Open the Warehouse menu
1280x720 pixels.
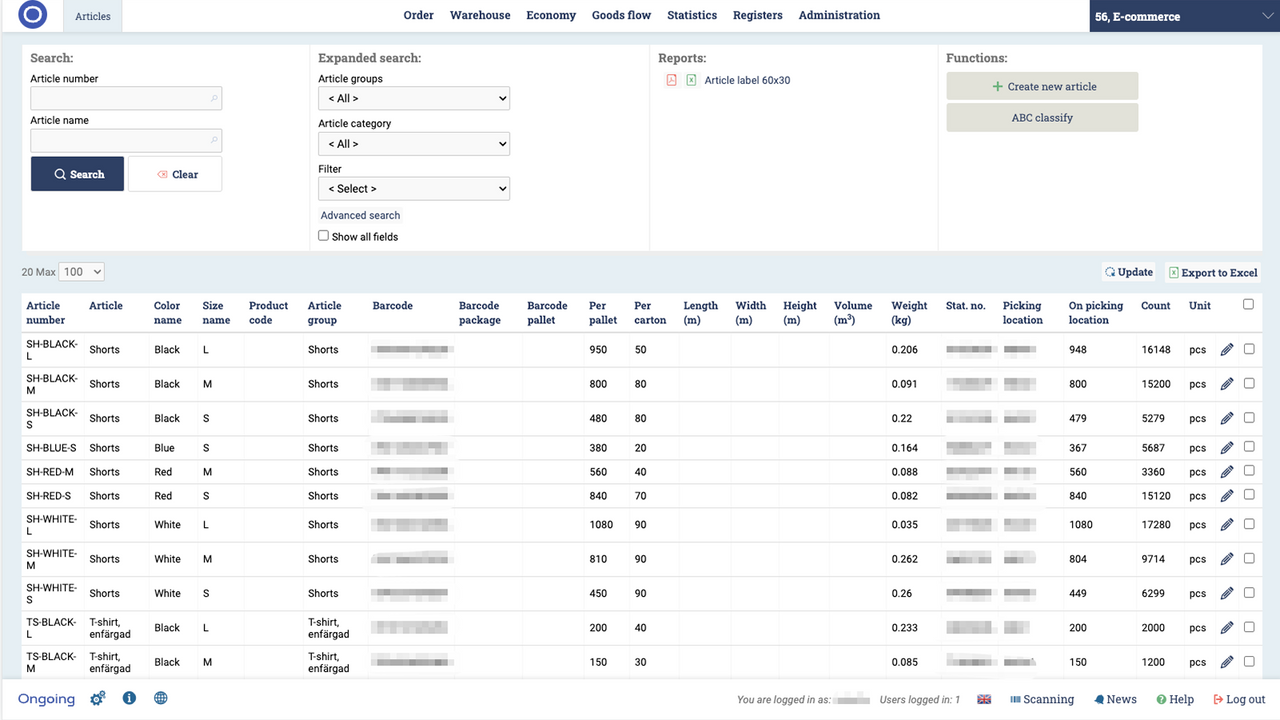click(480, 15)
